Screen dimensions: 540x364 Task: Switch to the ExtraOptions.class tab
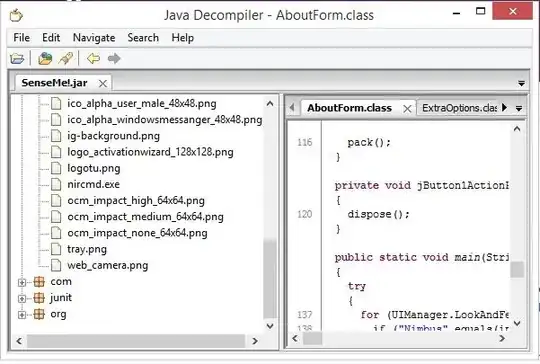[459, 108]
